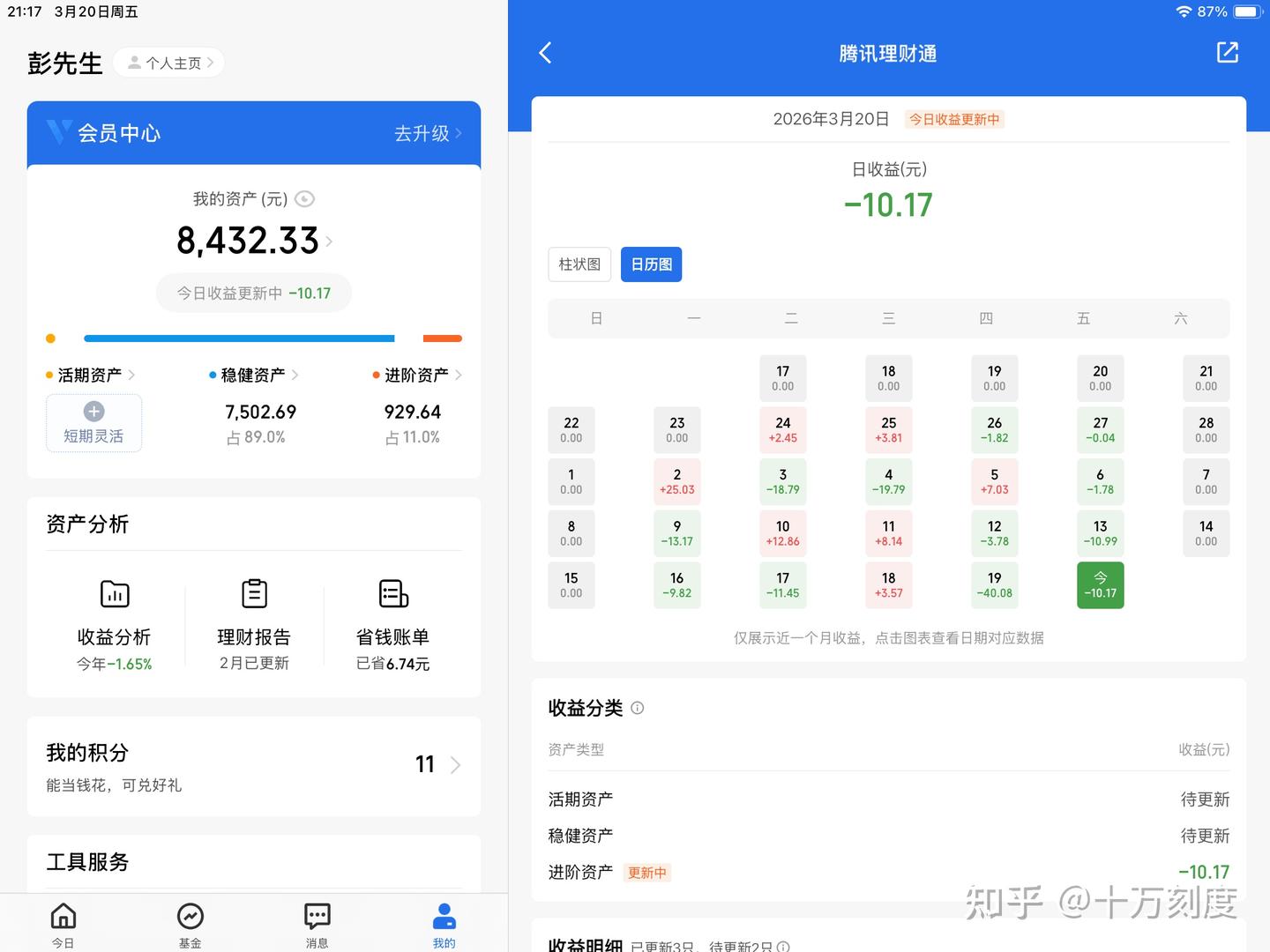Tap the orange 进阶资产 allocation bar segment
The image size is (1270, 952).
[443, 338]
